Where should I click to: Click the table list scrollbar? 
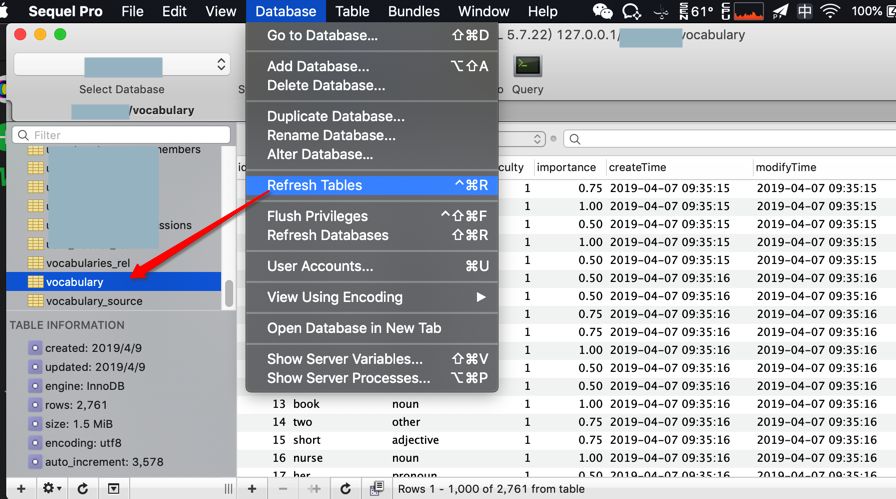coord(229,293)
